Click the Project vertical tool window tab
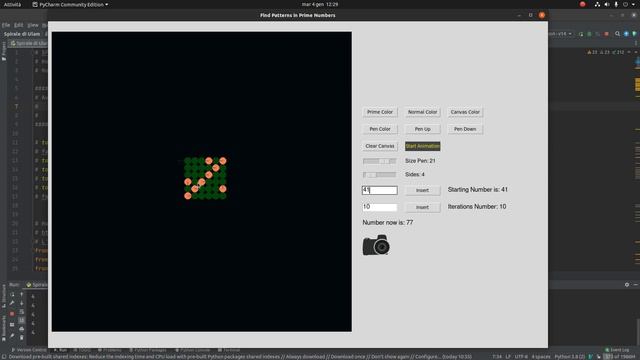640x360 pixels. pos(3,51)
